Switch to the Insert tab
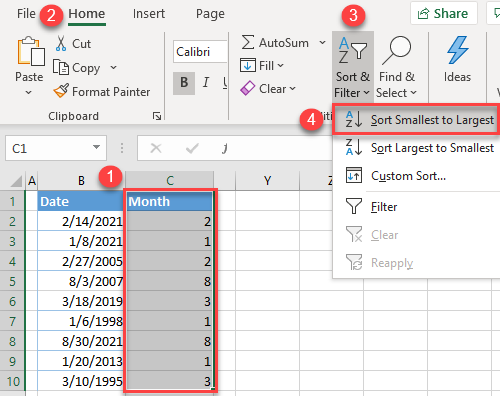 tap(149, 14)
